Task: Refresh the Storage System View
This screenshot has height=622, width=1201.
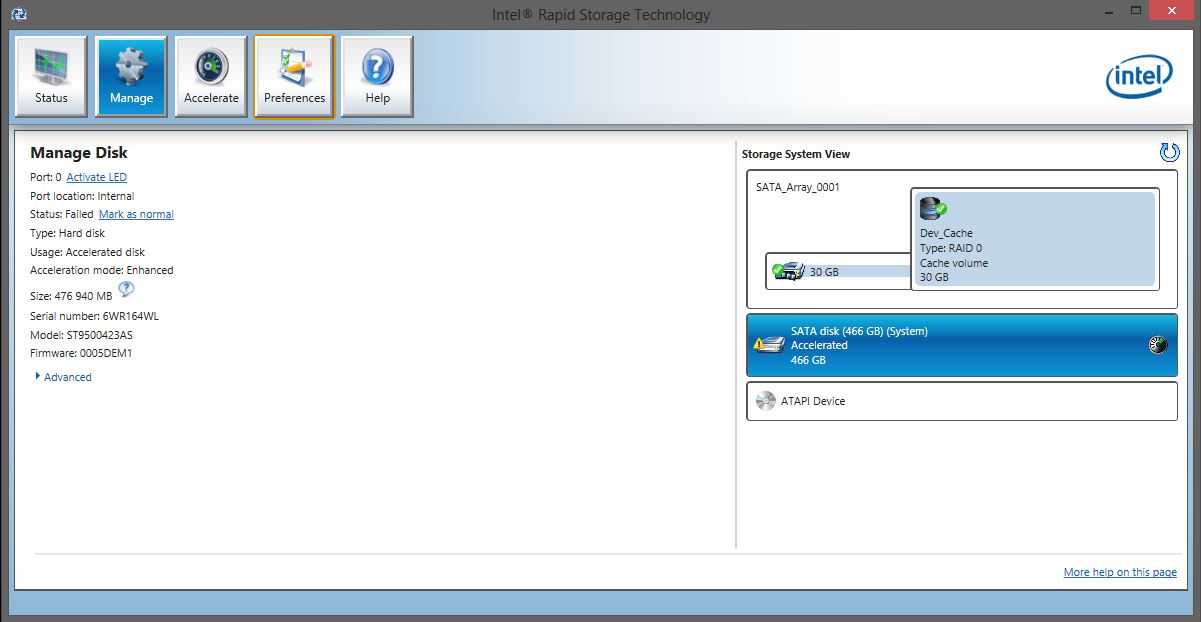Action: [x=1169, y=152]
